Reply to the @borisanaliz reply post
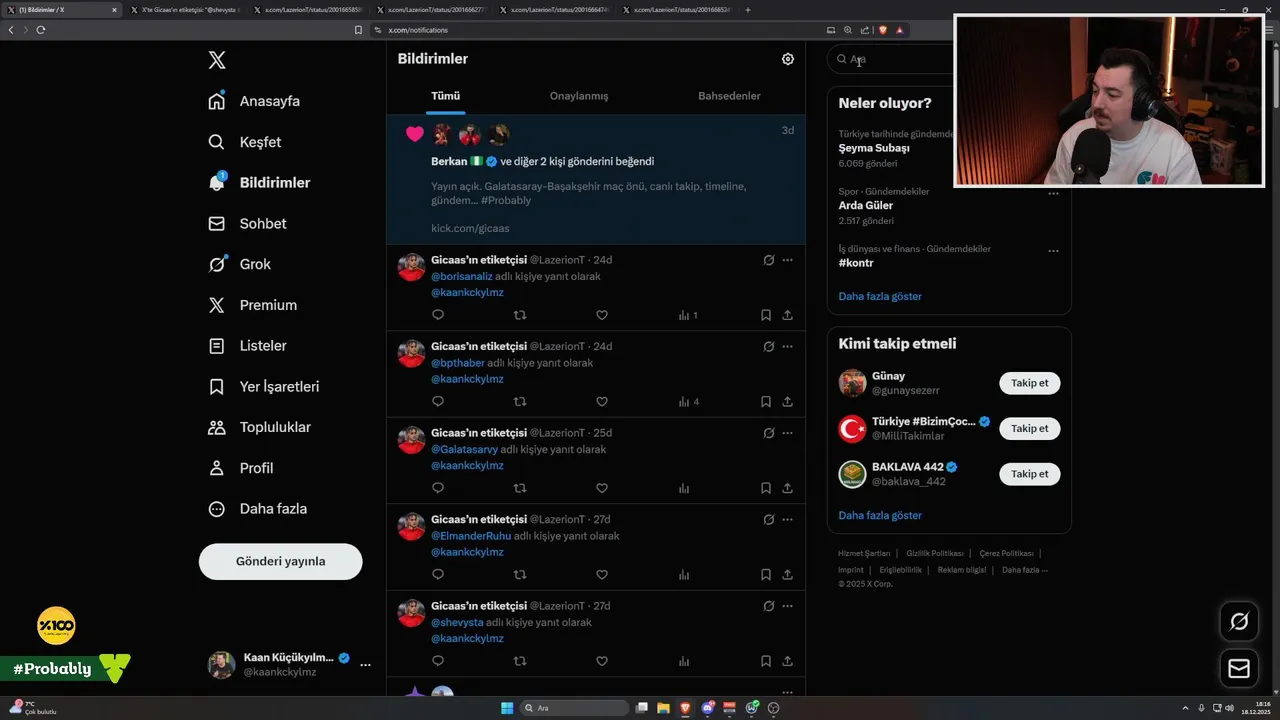The height and width of the screenshot is (720, 1280). [x=438, y=315]
